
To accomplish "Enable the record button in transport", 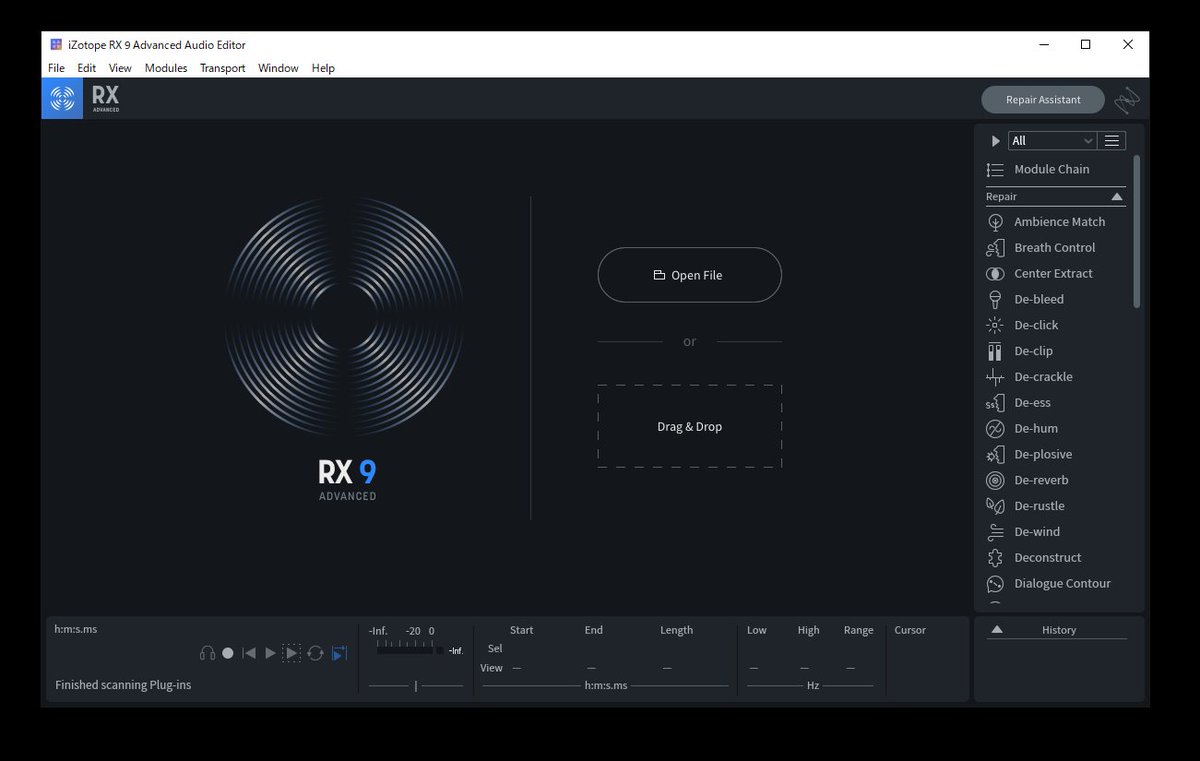I will [x=228, y=652].
